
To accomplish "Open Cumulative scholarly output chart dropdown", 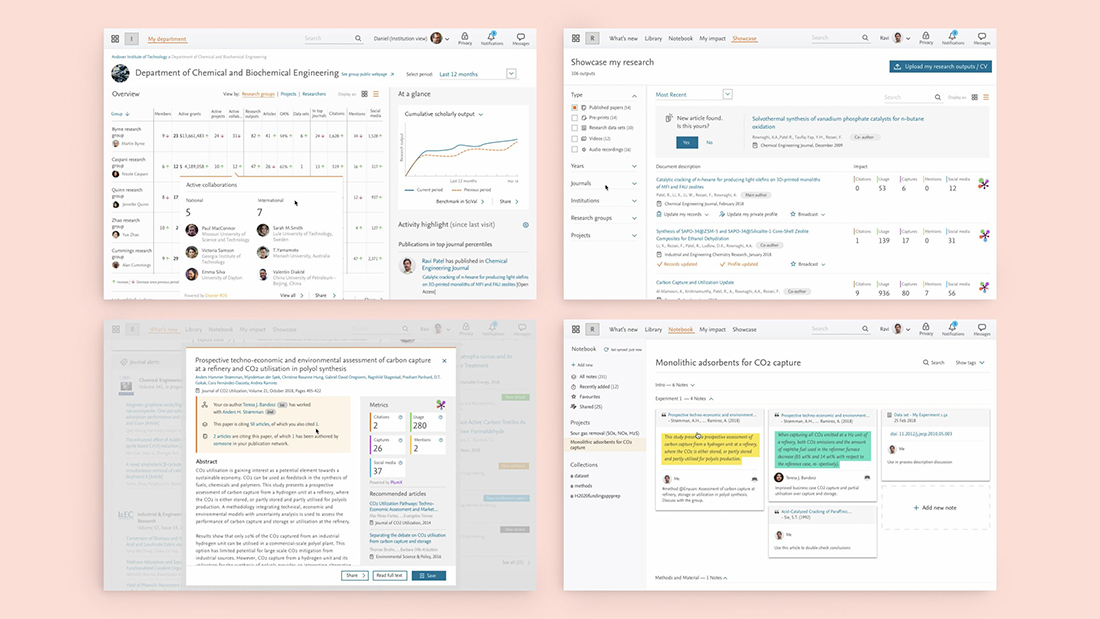I will pyautogui.click(x=481, y=114).
